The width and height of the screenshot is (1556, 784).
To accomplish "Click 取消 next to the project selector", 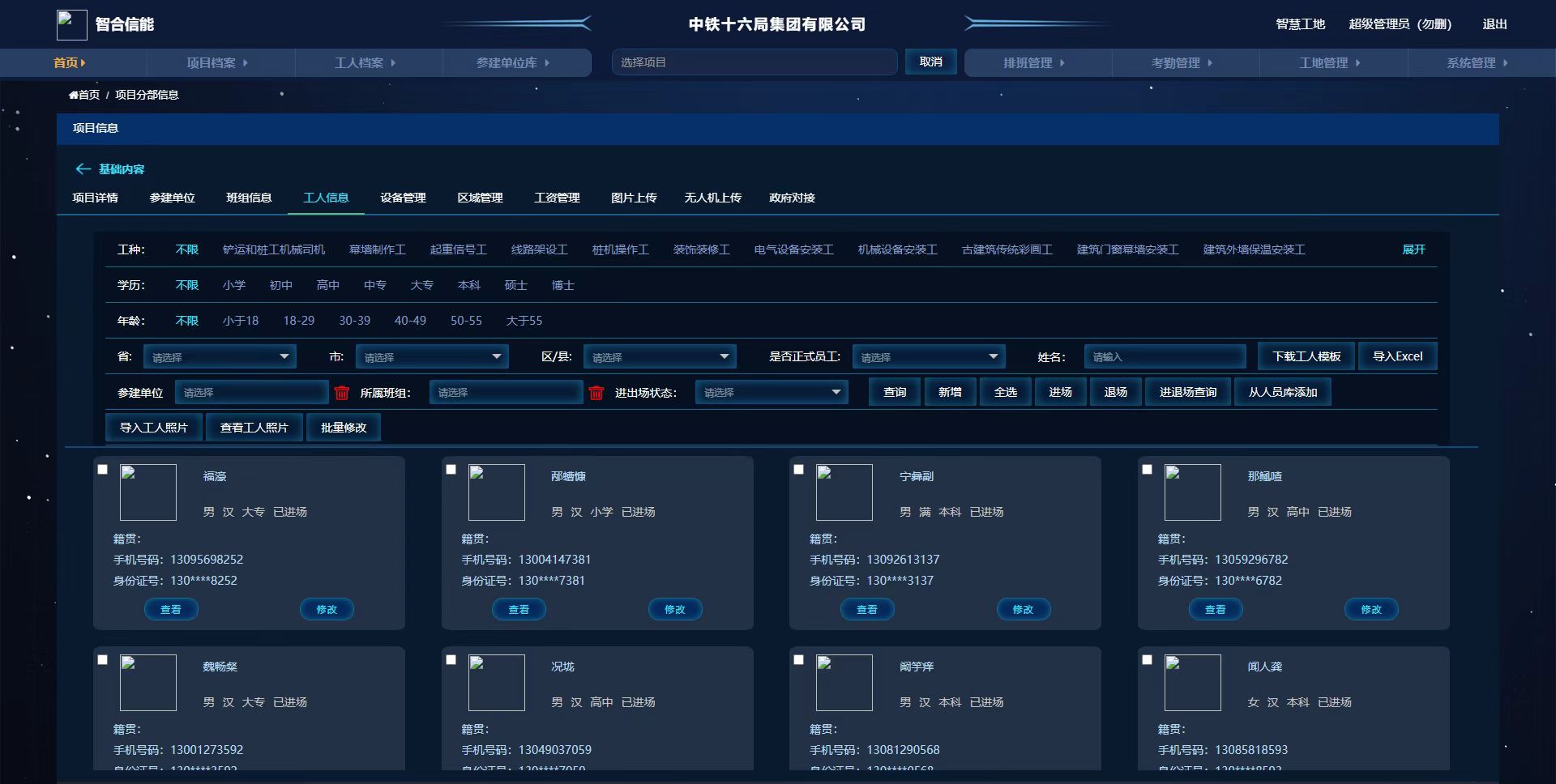I will 931,62.
